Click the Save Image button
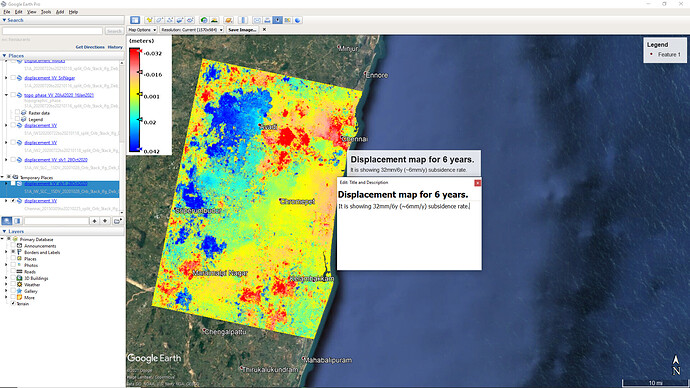The width and height of the screenshot is (690, 388). [242, 29]
